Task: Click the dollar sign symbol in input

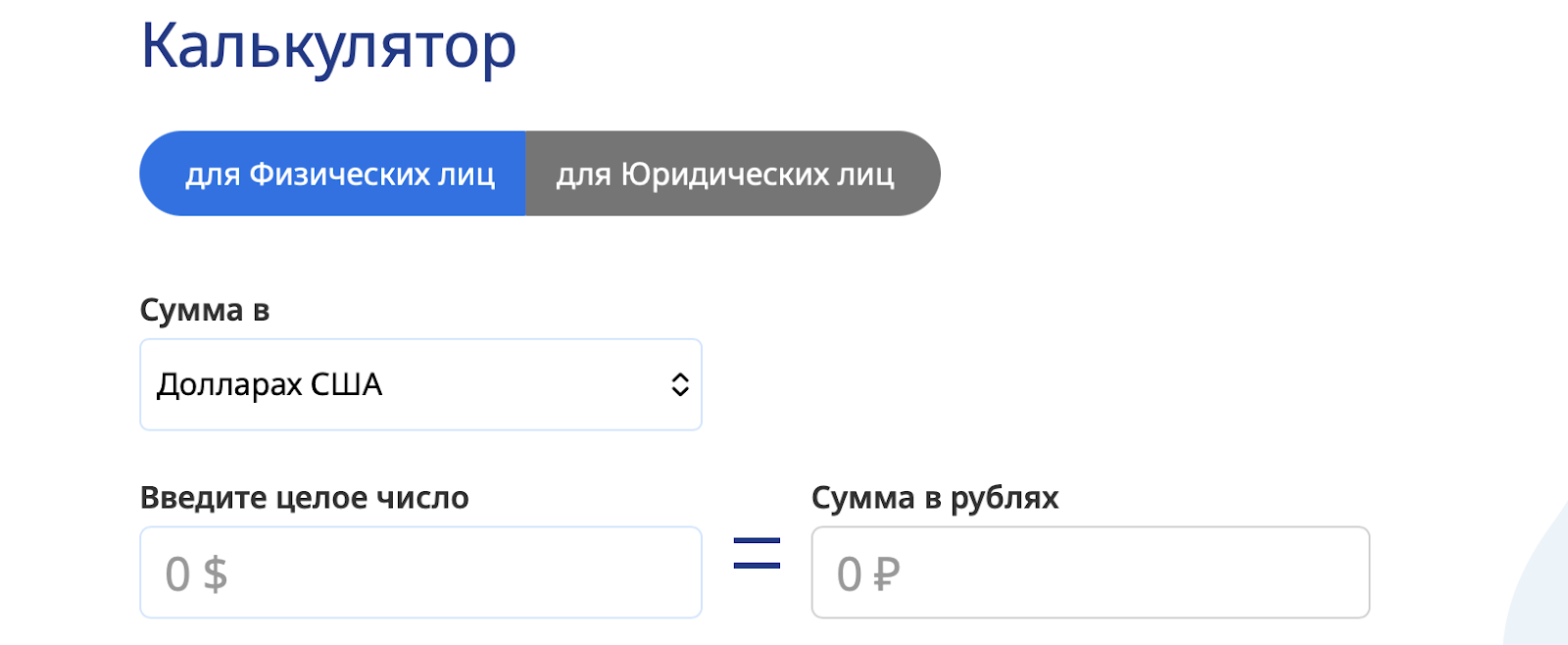Action: (x=216, y=574)
